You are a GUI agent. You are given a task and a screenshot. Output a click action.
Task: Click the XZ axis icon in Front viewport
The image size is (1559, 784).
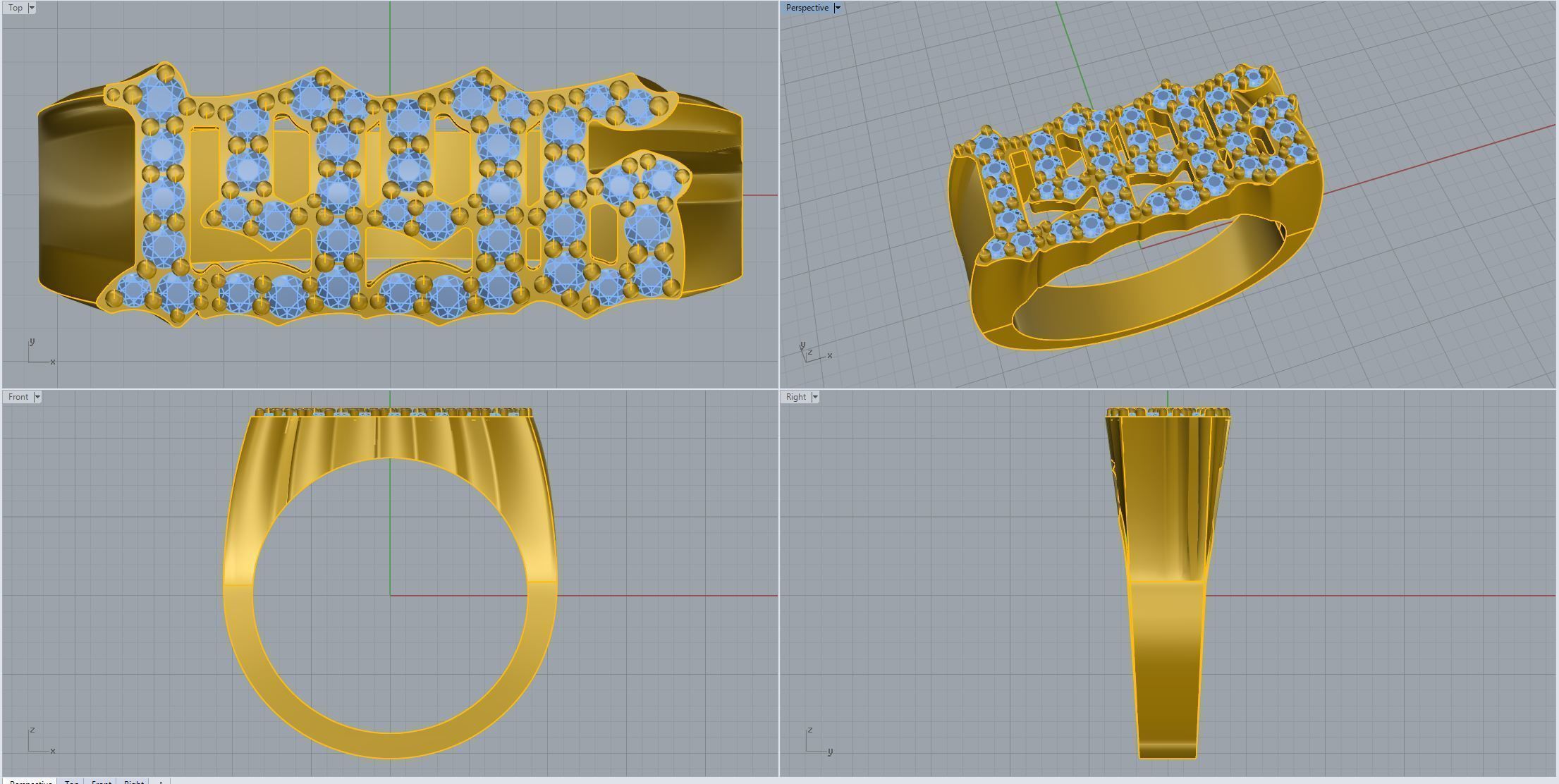pos(40,742)
